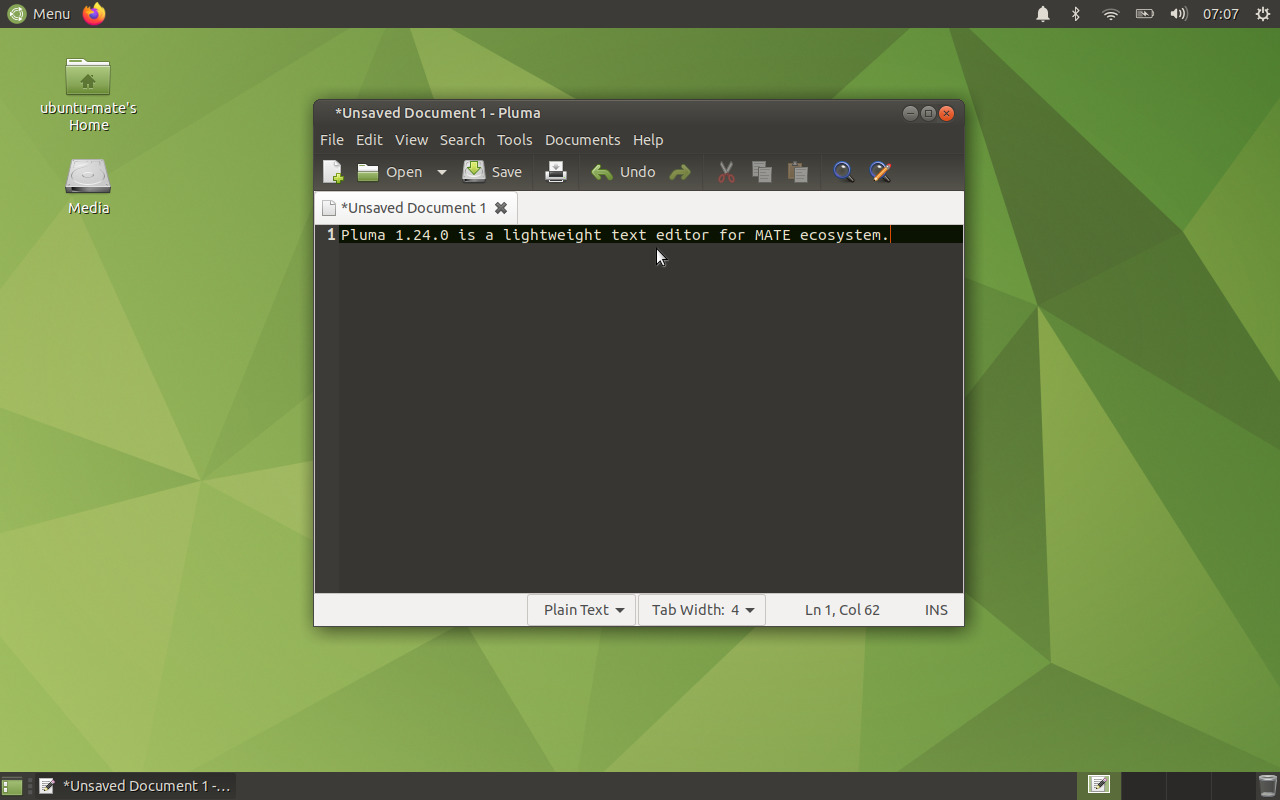Screen dimensions: 1280x800
Task: Open the power/session gear icon
Action: click(1262, 14)
